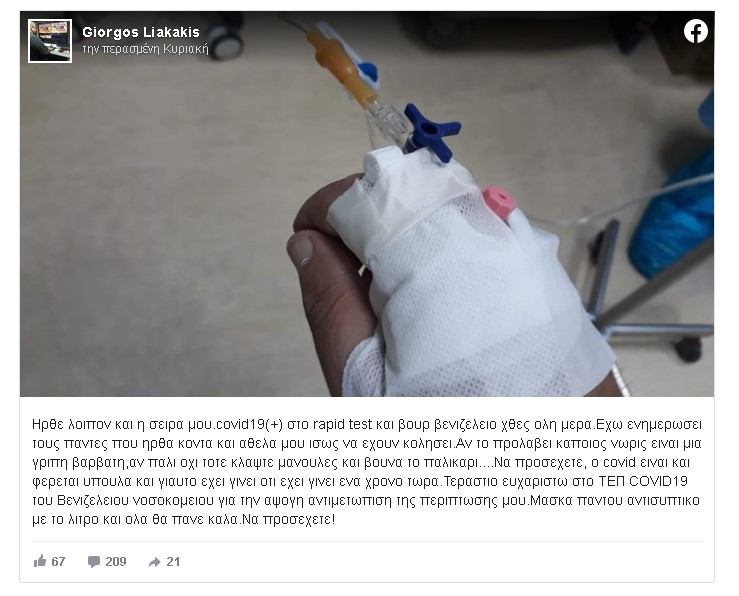Click the thumb fingernail in the photo

(x=301, y=250)
